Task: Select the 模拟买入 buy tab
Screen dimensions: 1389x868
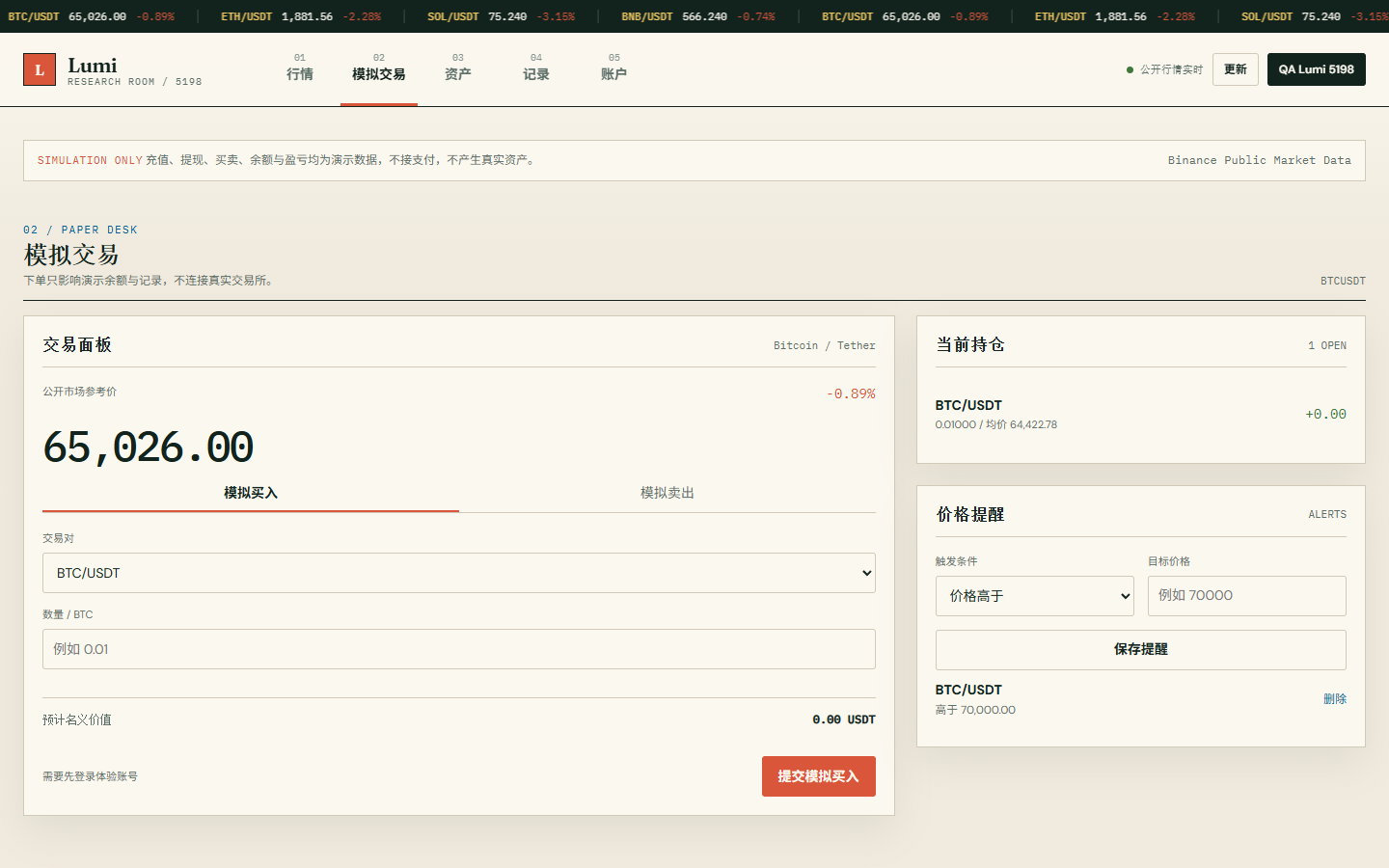Action: (251, 493)
